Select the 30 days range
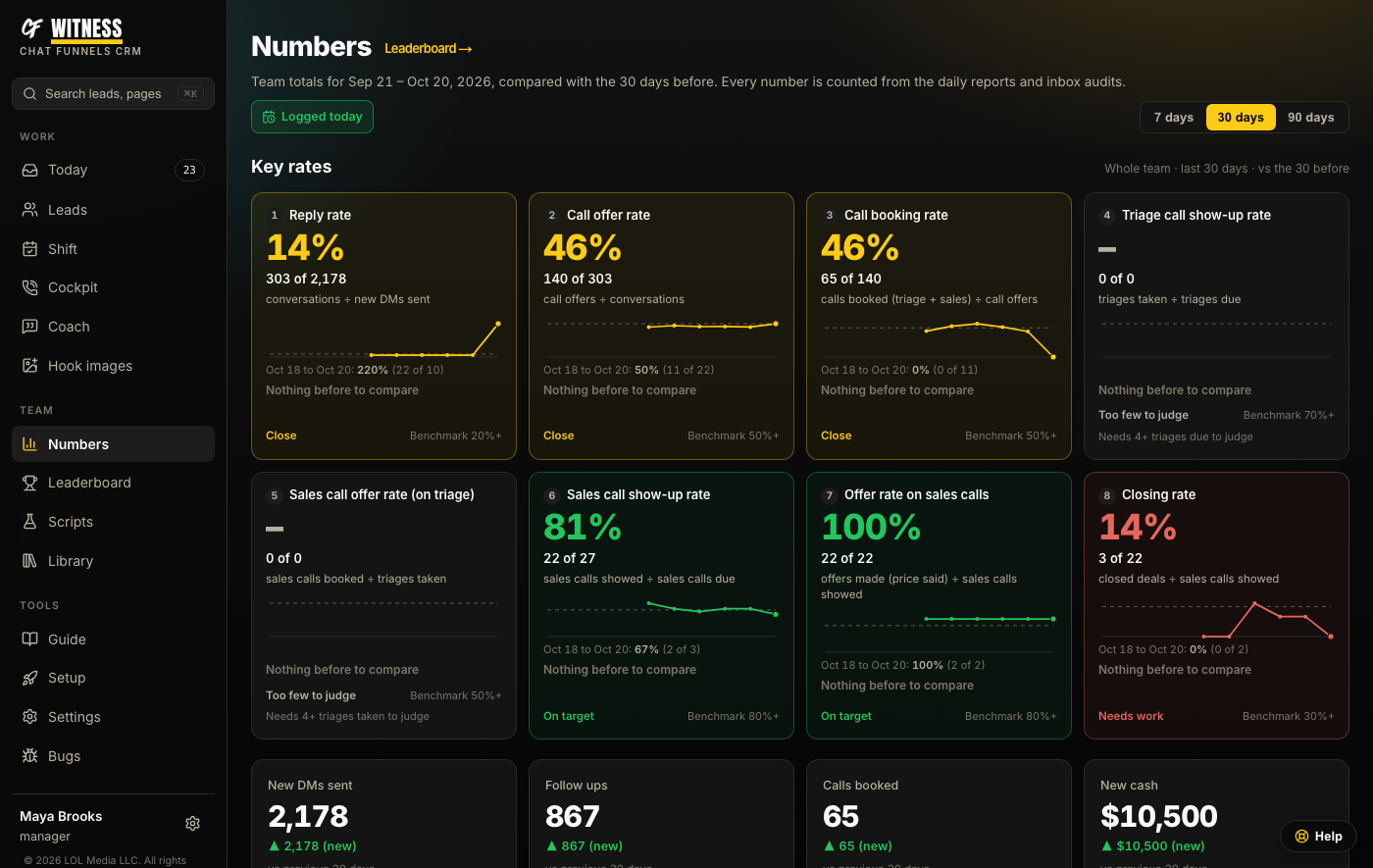This screenshot has height=868, width=1373. [1241, 118]
